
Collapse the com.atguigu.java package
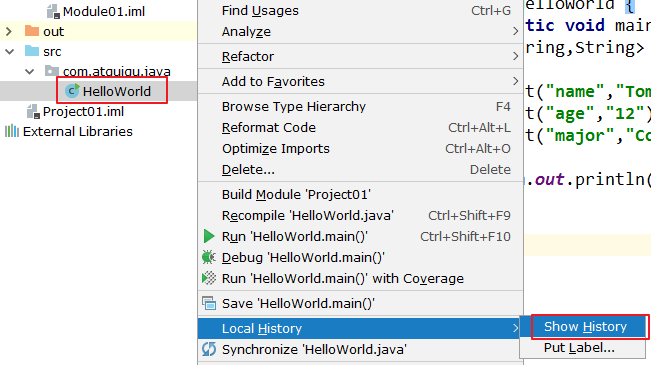click(x=29, y=71)
